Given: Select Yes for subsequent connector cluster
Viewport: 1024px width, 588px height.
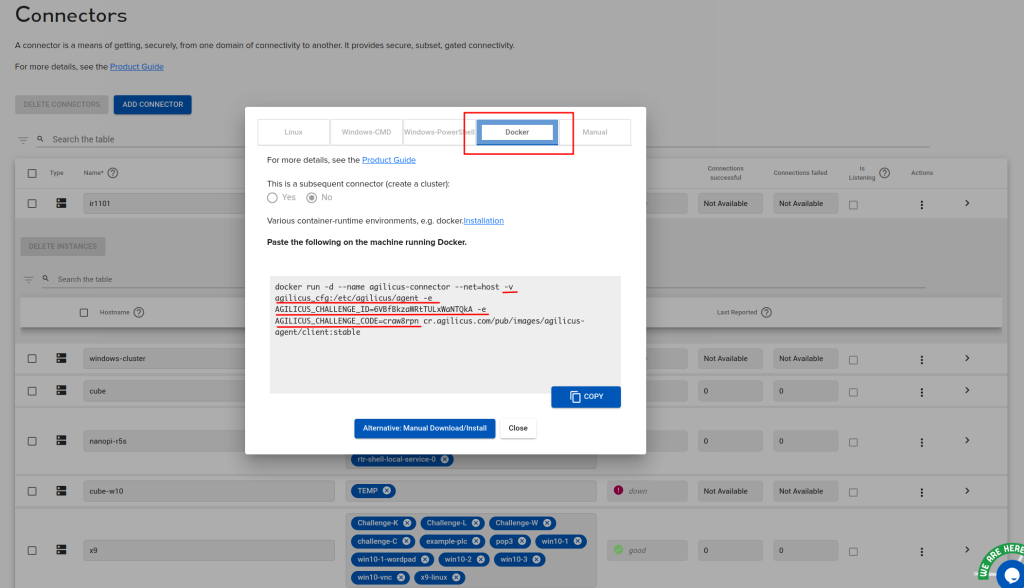Looking at the screenshot, I should point(271,197).
